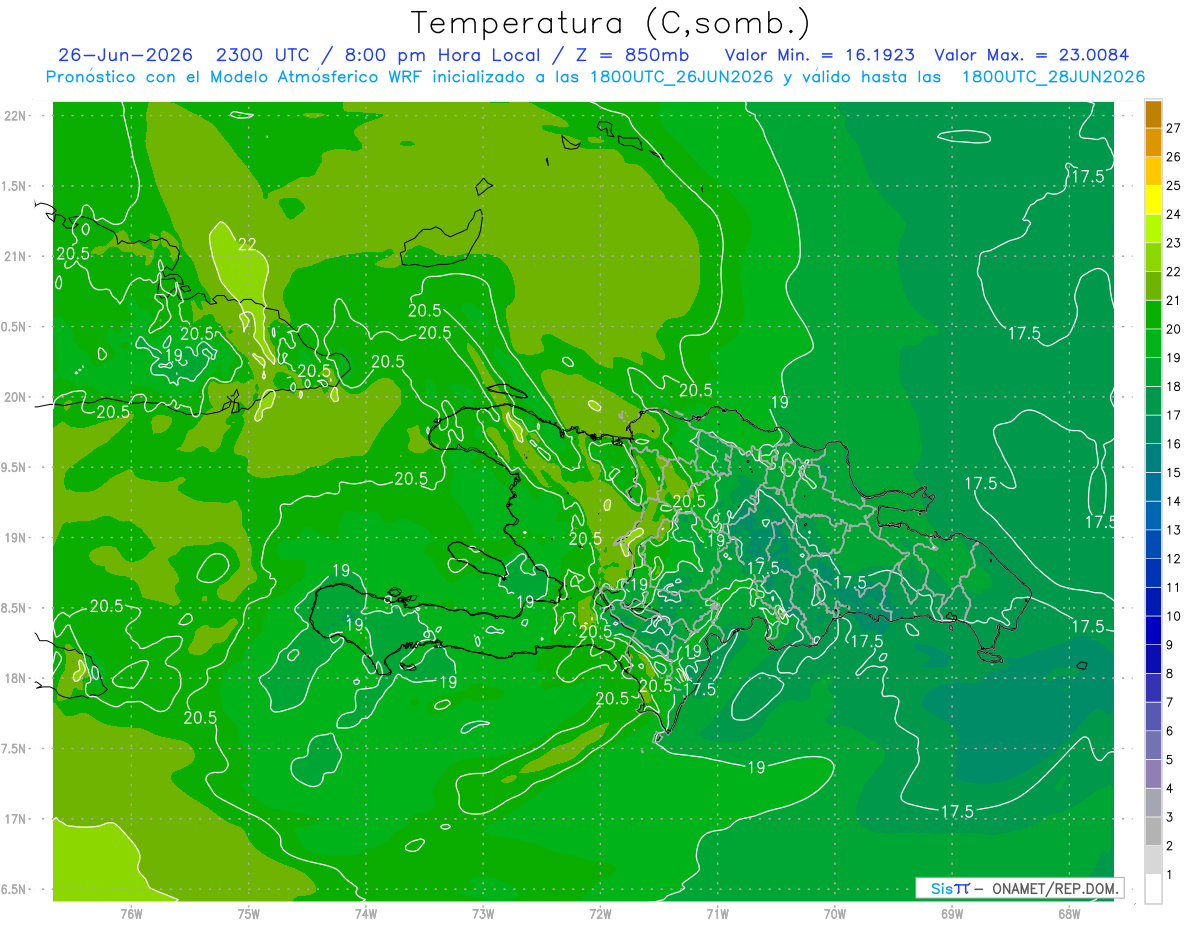Image resolution: width=1200 pixels, height=927 pixels.
Task: Click the legend value "15"
Action: 1174,473
